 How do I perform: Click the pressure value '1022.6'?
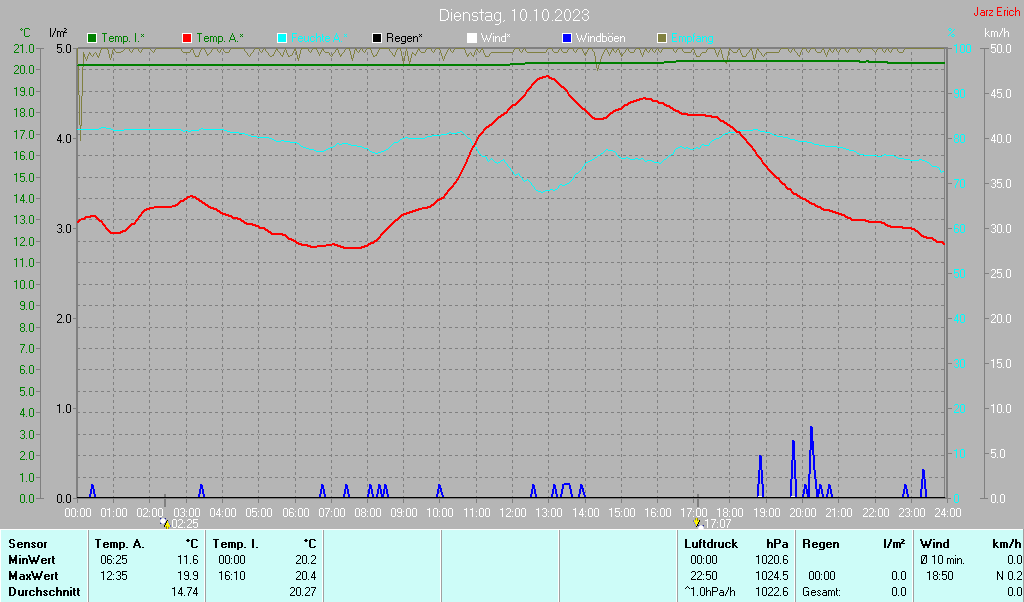pos(771,592)
